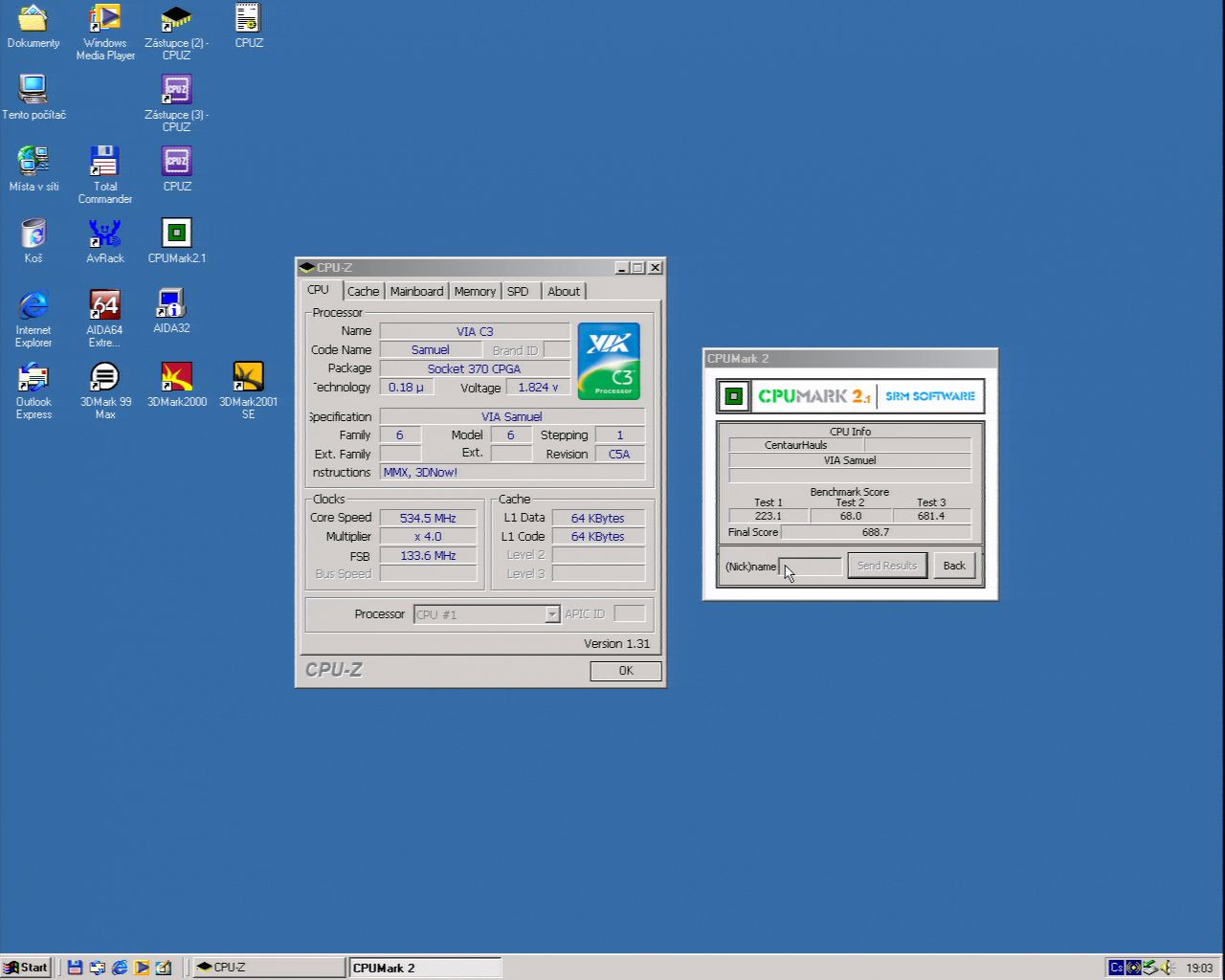Click the Test 3 score 681.4
The height and width of the screenshot is (980, 1225).
point(931,516)
